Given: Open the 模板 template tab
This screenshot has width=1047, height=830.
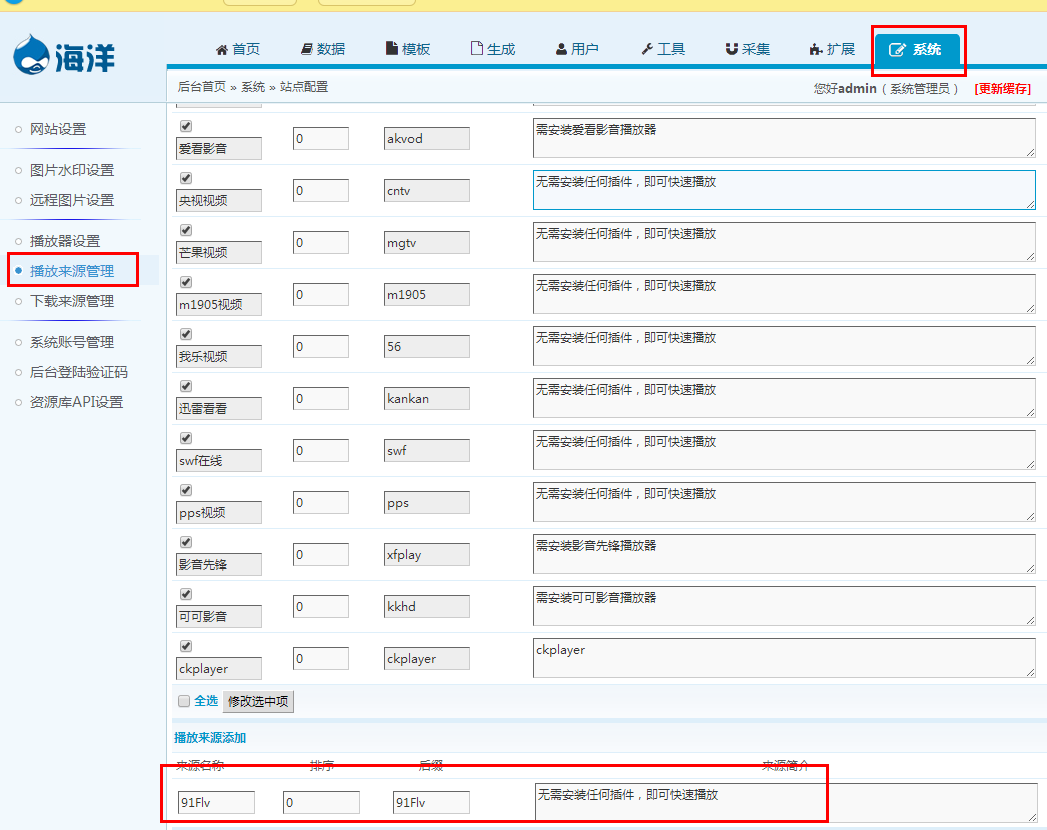Looking at the screenshot, I should [x=408, y=49].
